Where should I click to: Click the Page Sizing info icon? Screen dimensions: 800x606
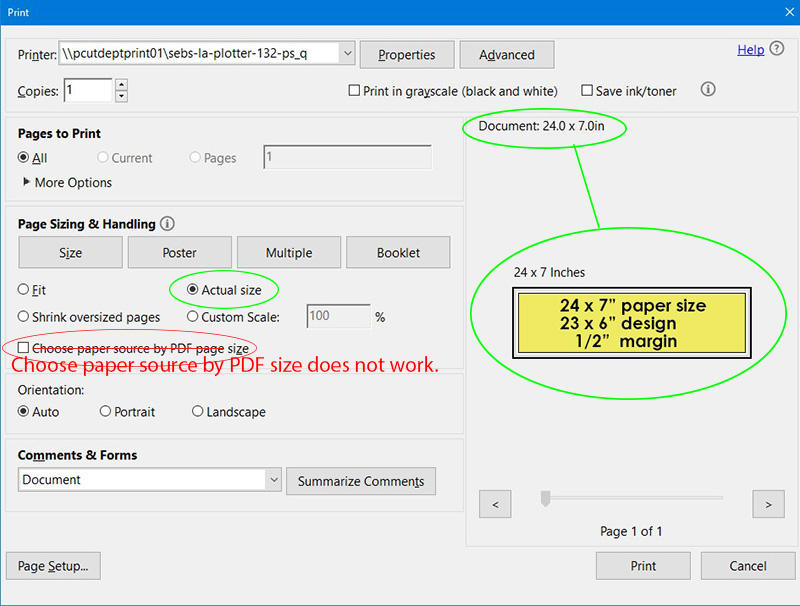[167, 224]
